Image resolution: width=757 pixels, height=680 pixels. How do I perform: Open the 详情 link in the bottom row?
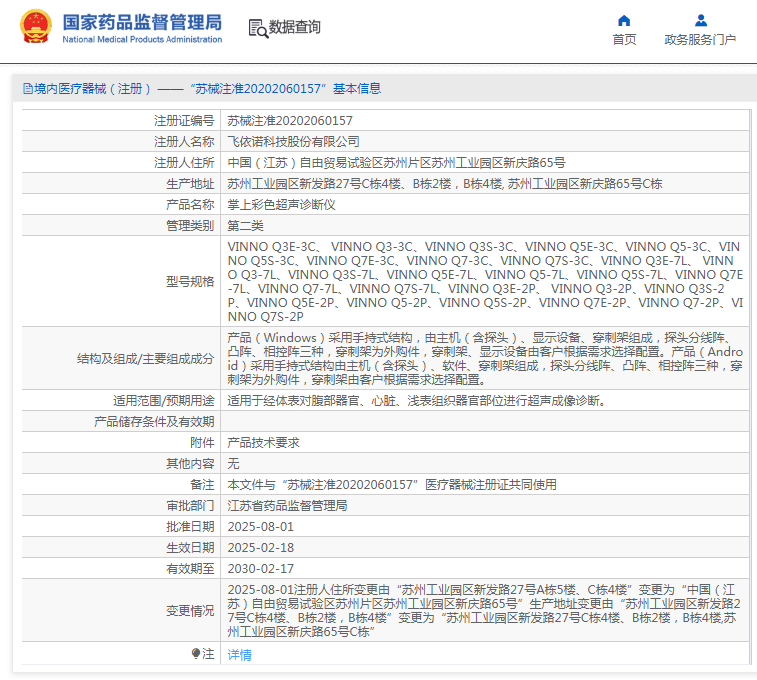click(239, 654)
